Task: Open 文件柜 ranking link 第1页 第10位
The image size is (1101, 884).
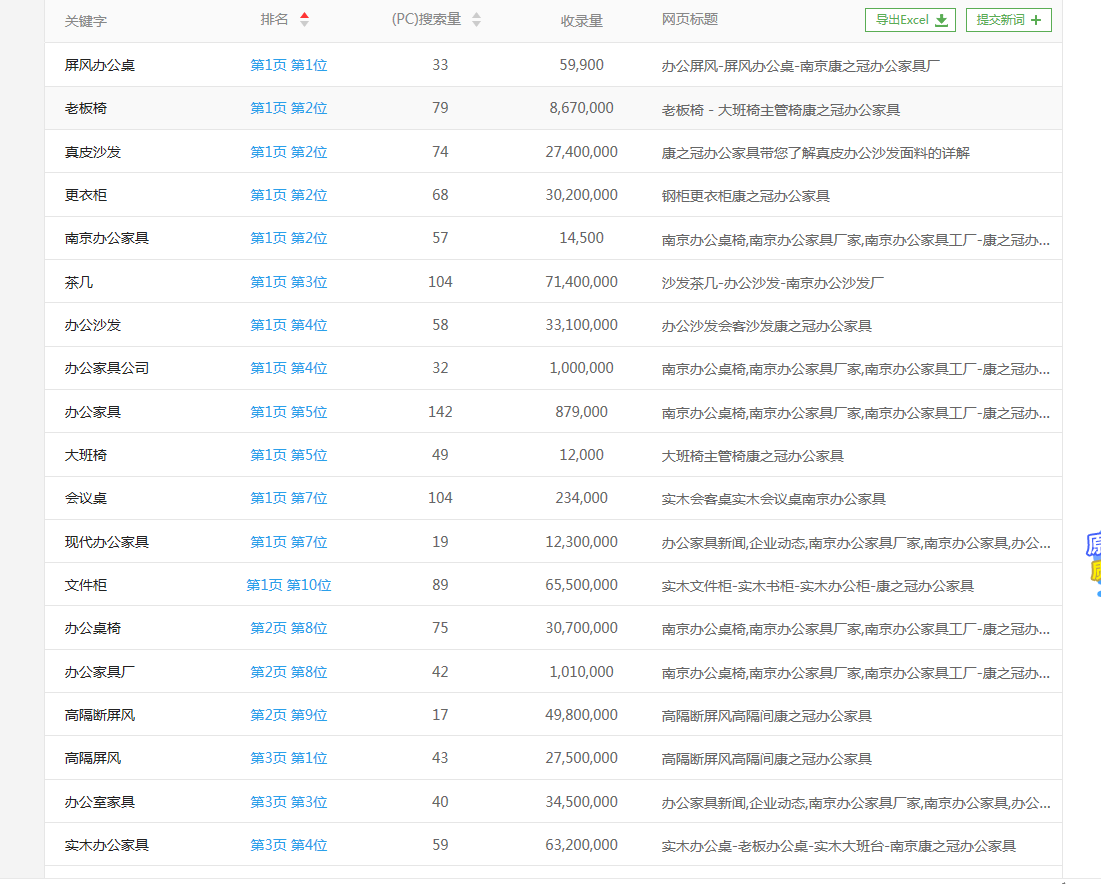Action: pos(288,585)
